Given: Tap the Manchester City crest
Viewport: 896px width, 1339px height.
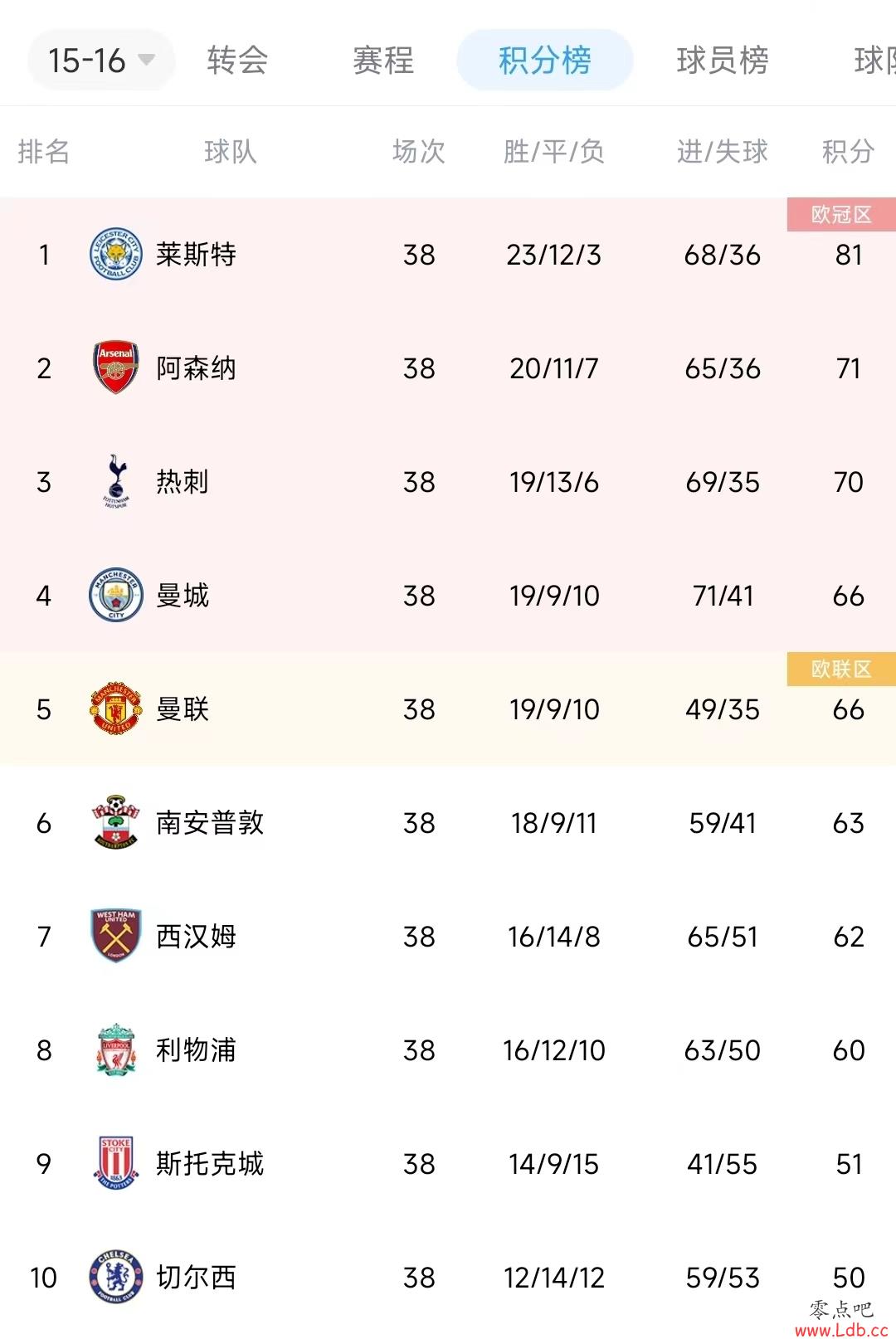Looking at the screenshot, I should (115, 595).
